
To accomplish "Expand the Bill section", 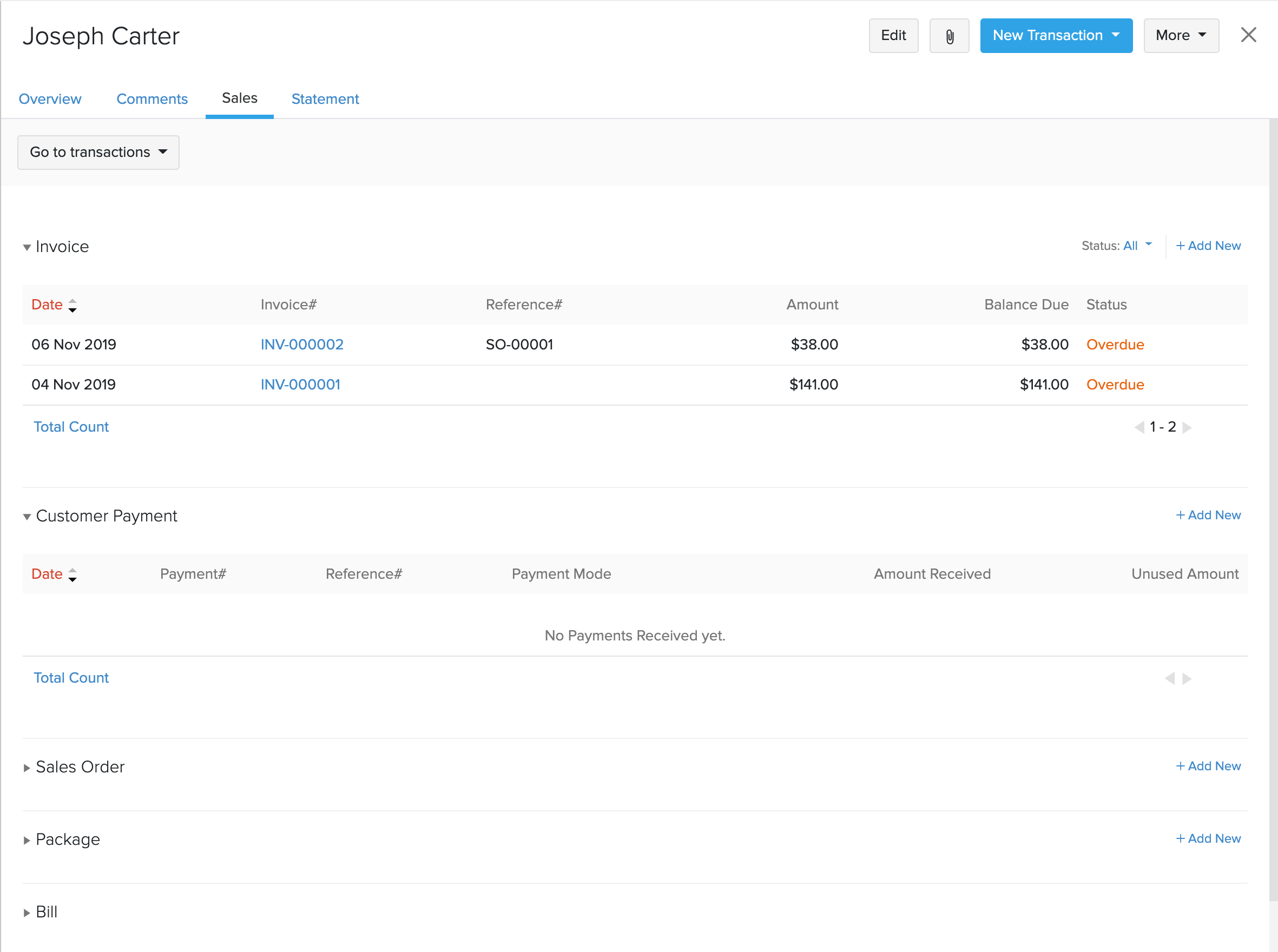I will pos(27,913).
